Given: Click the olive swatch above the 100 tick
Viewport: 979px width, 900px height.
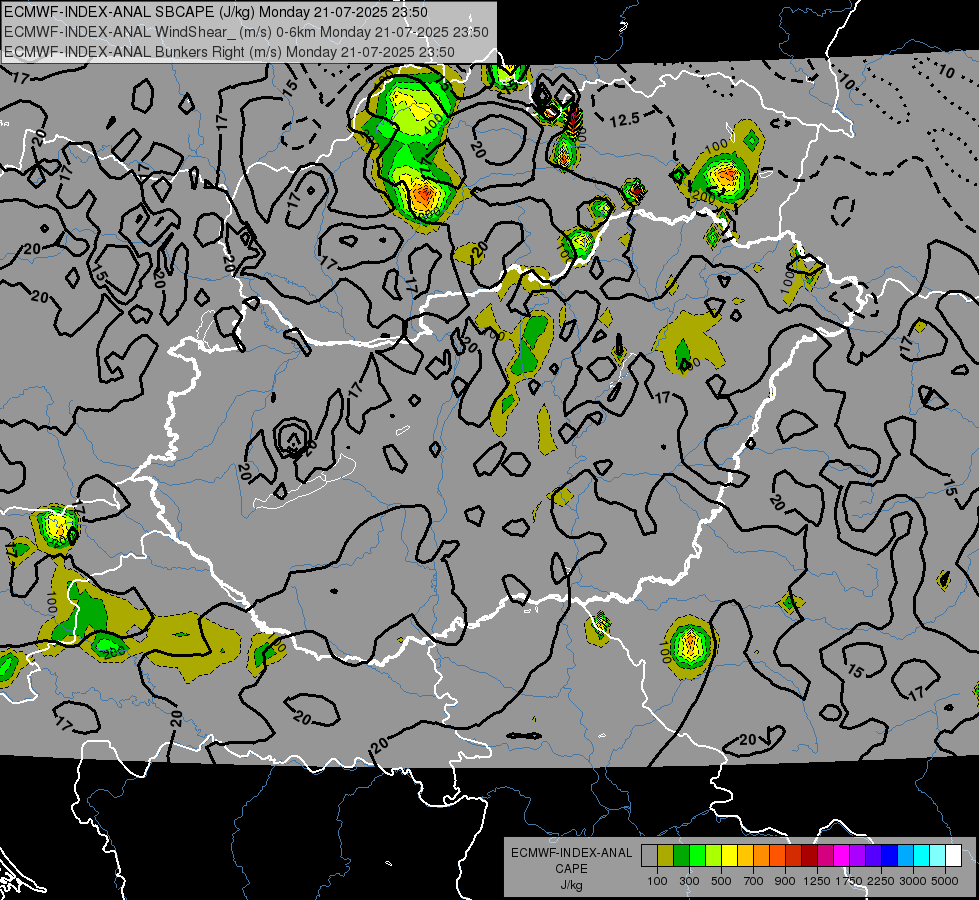Looking at the screenshot, I should coord(666,855).
